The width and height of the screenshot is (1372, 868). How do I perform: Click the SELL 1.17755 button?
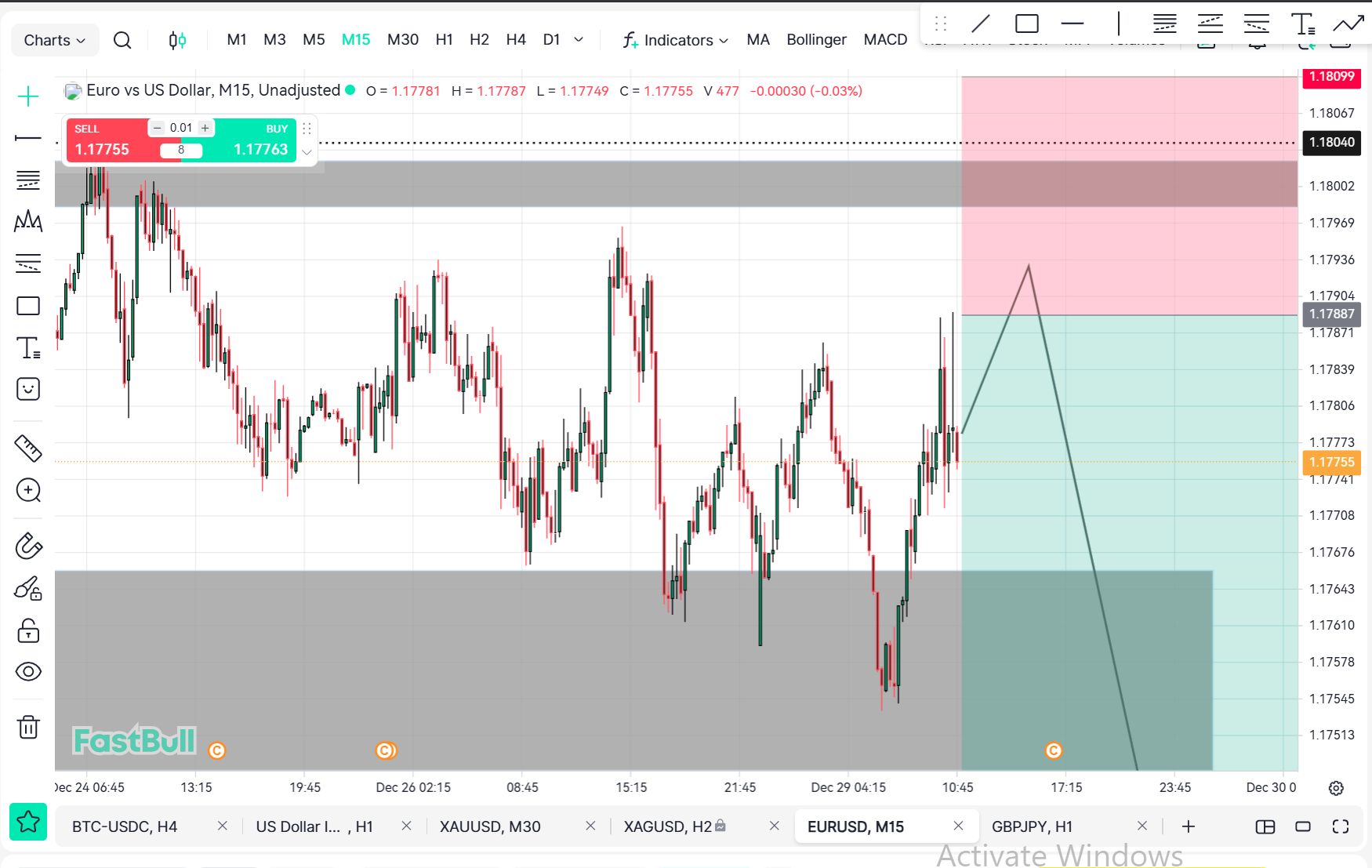(106, 140)
